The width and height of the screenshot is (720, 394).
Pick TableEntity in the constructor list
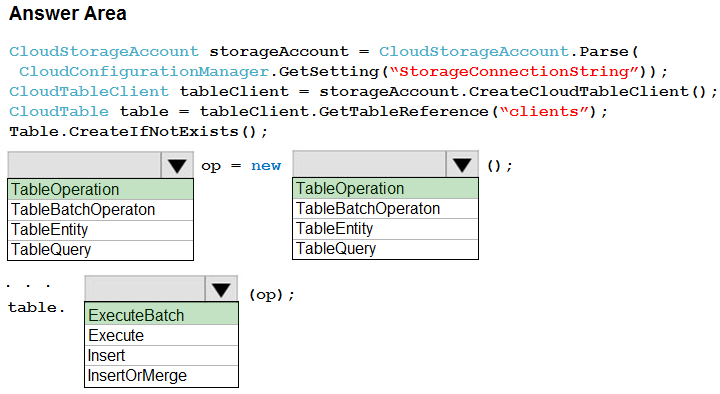coord(385,229)
